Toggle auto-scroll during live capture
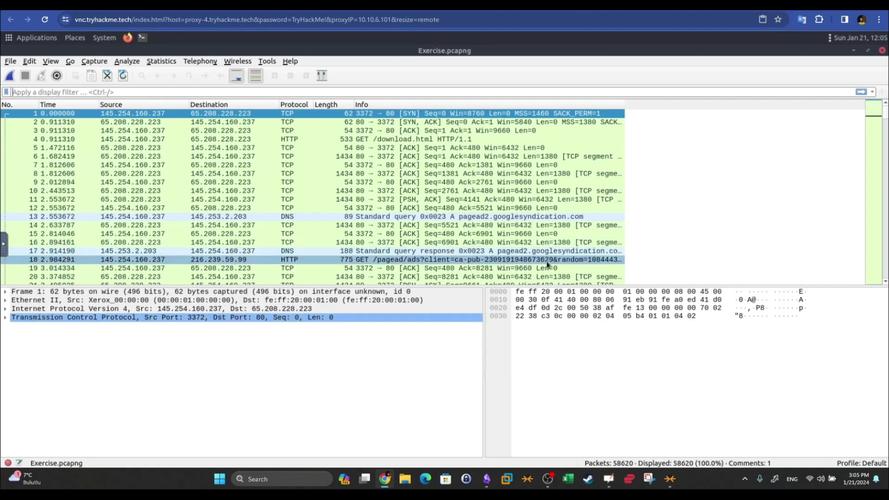 pos(237,76)
